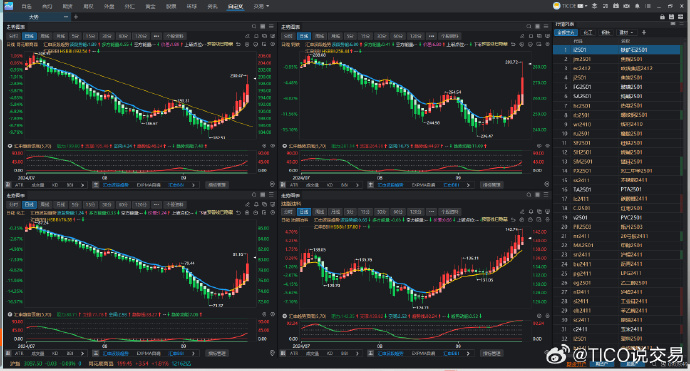Image resolution: width=690 pixels, height=371 pixels.
Task: Add a new page tab with the plus icon
Action: click(x=76, y=17)
